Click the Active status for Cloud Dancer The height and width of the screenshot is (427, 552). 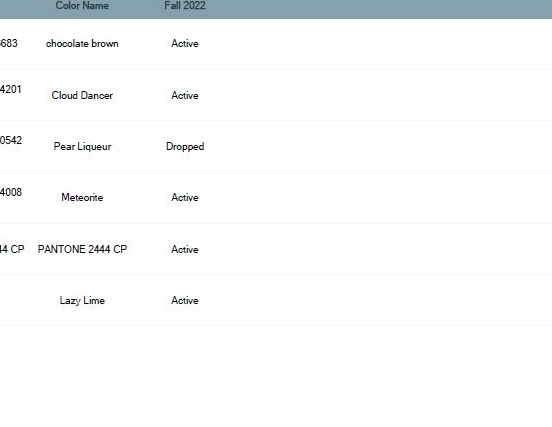click(185, 95)
